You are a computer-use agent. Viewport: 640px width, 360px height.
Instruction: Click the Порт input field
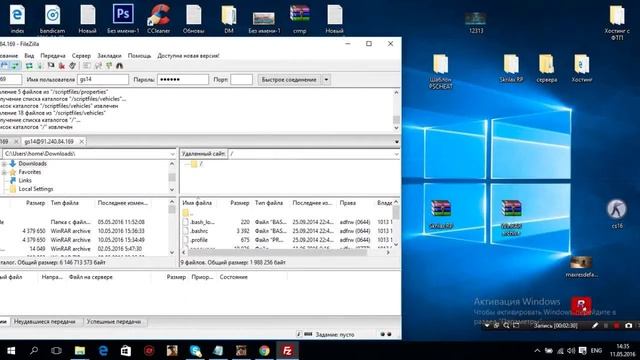241,80
